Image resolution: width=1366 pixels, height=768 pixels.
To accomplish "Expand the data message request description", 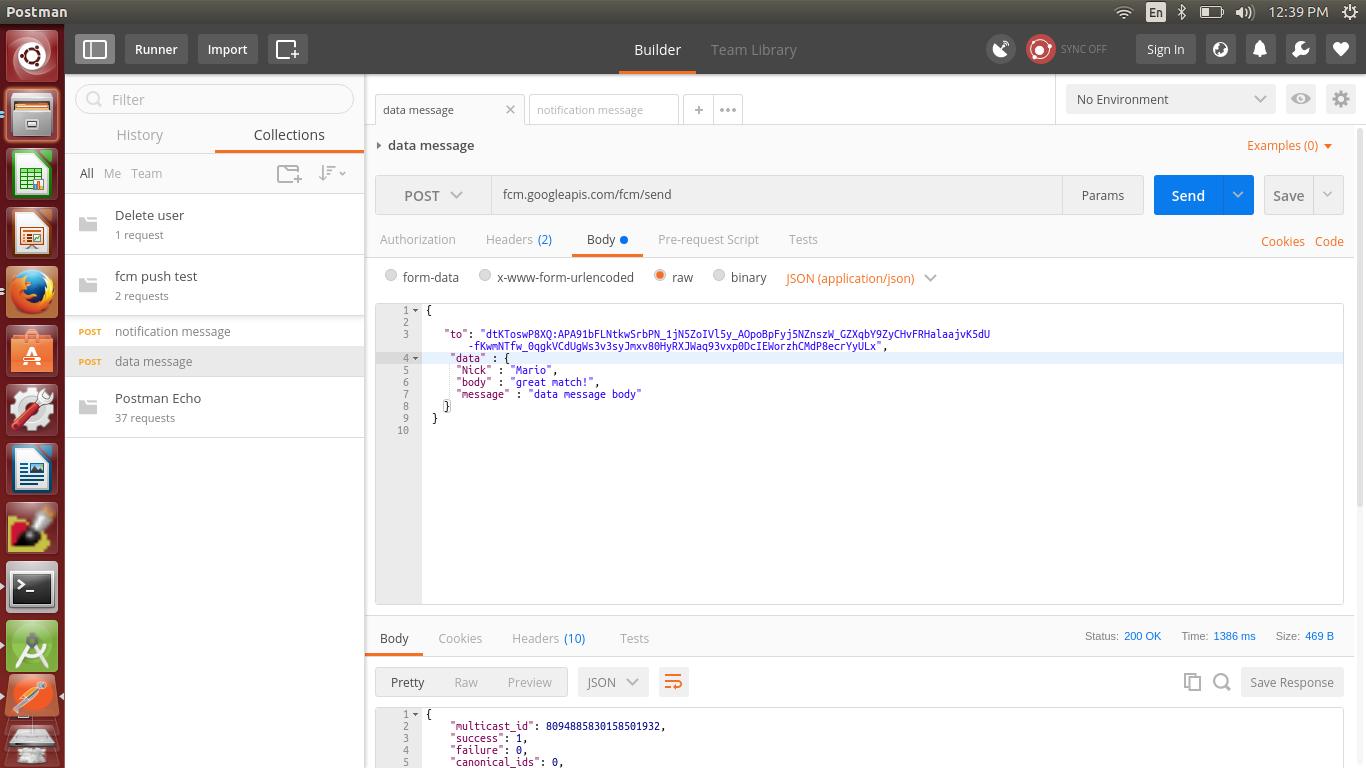I will (x=379, y=146).
